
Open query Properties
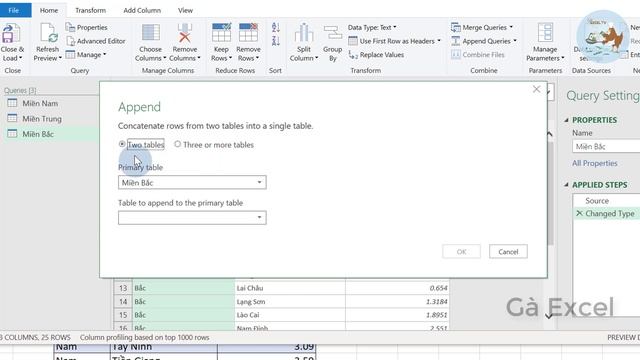click(87, 27)
